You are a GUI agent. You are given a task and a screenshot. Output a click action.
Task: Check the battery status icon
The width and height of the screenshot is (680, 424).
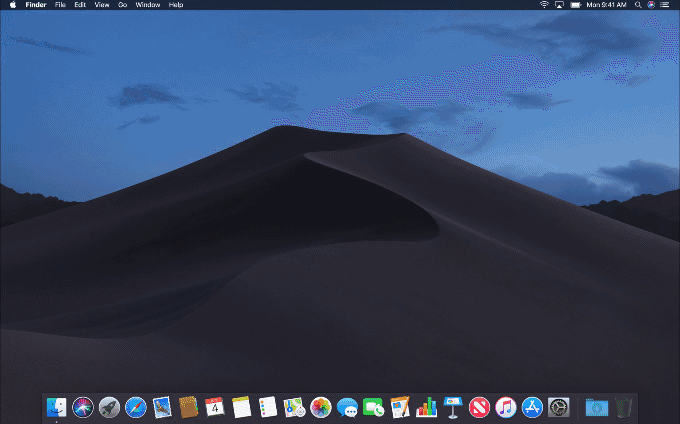(575, 5)
